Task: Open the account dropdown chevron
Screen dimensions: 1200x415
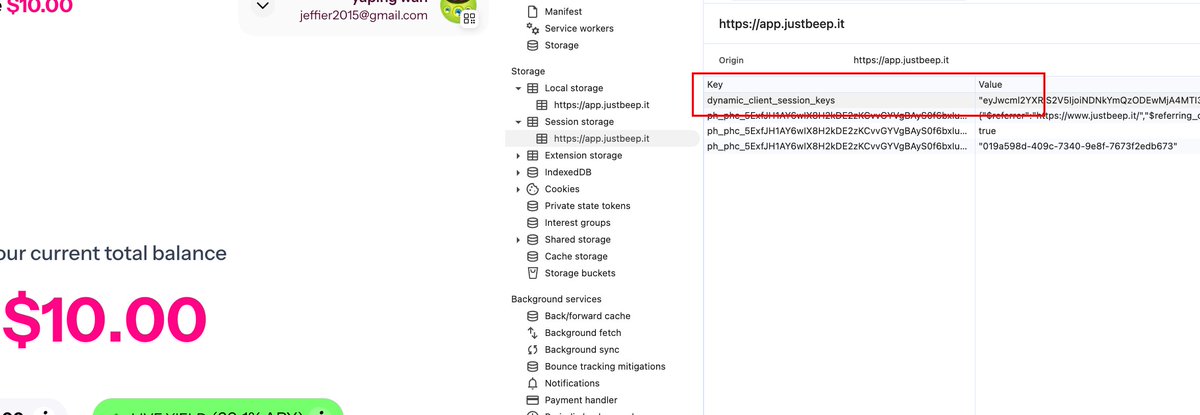Action: coord(262,6)
